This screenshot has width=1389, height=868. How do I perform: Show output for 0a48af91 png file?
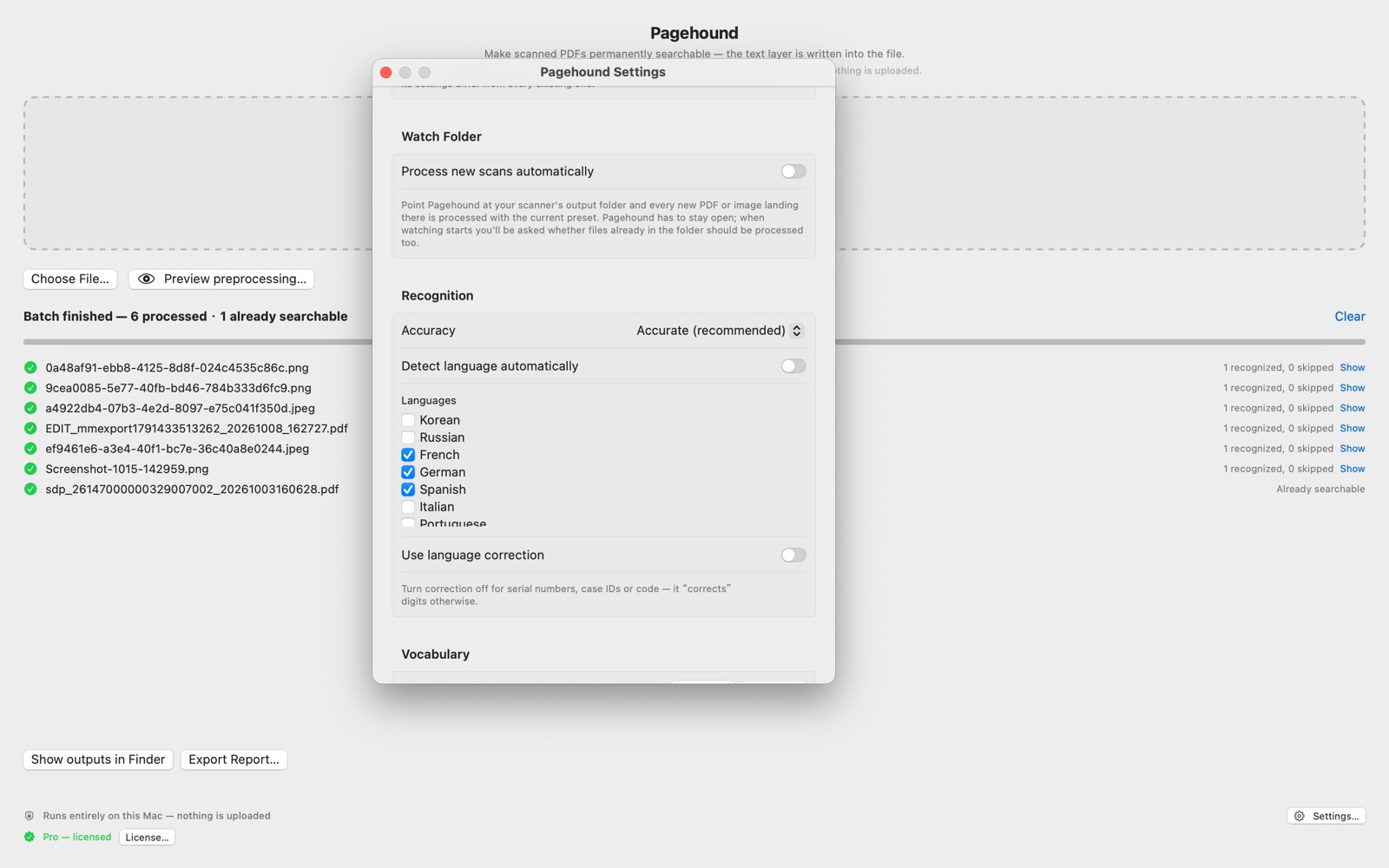pos(1352,368)
